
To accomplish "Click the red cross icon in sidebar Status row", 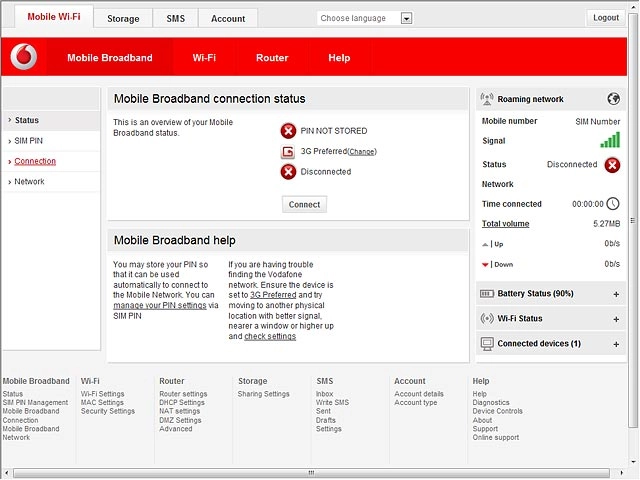I will point(612,165).
